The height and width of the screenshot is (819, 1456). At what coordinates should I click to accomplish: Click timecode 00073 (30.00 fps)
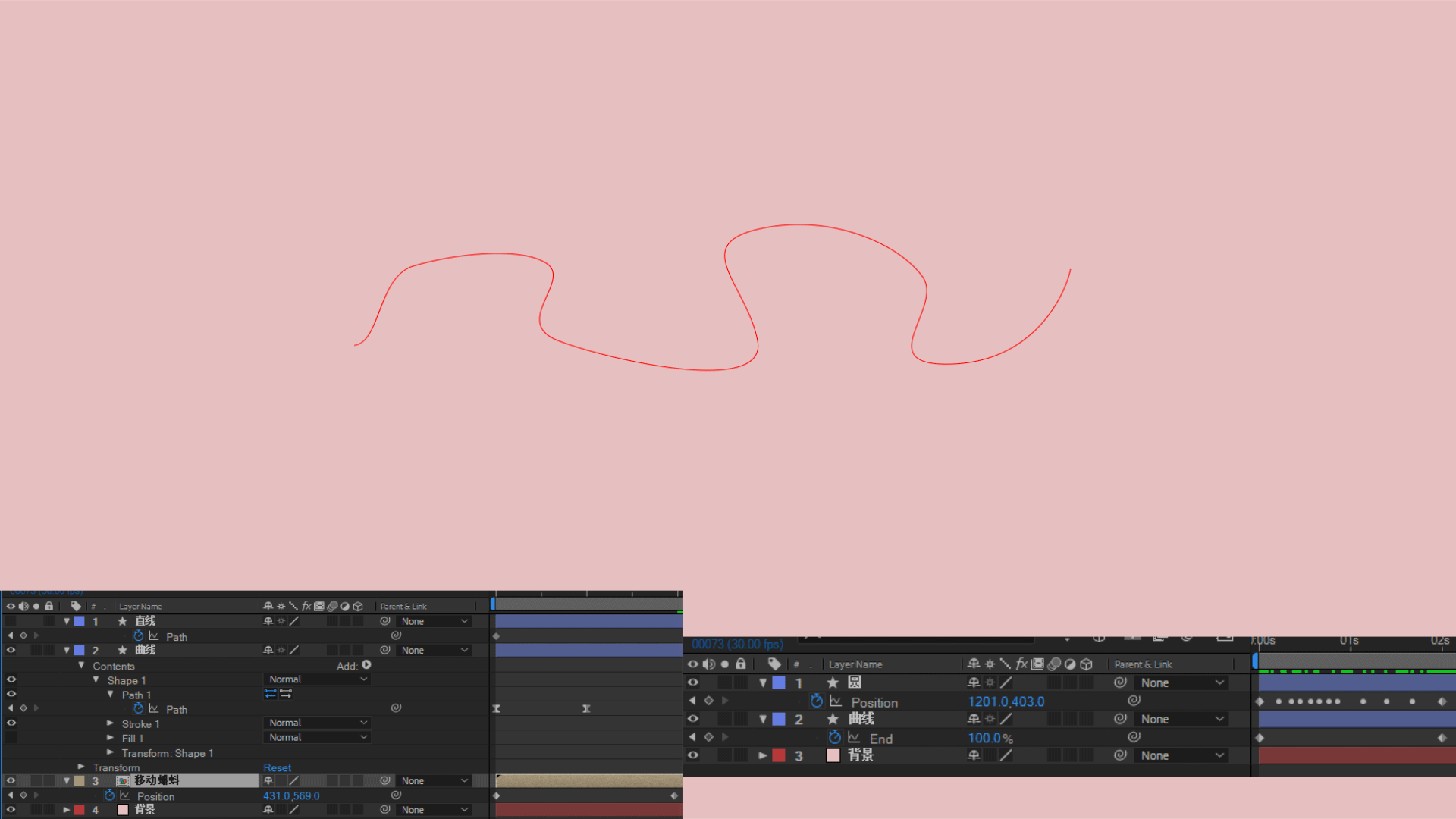(x=737, y=644)
